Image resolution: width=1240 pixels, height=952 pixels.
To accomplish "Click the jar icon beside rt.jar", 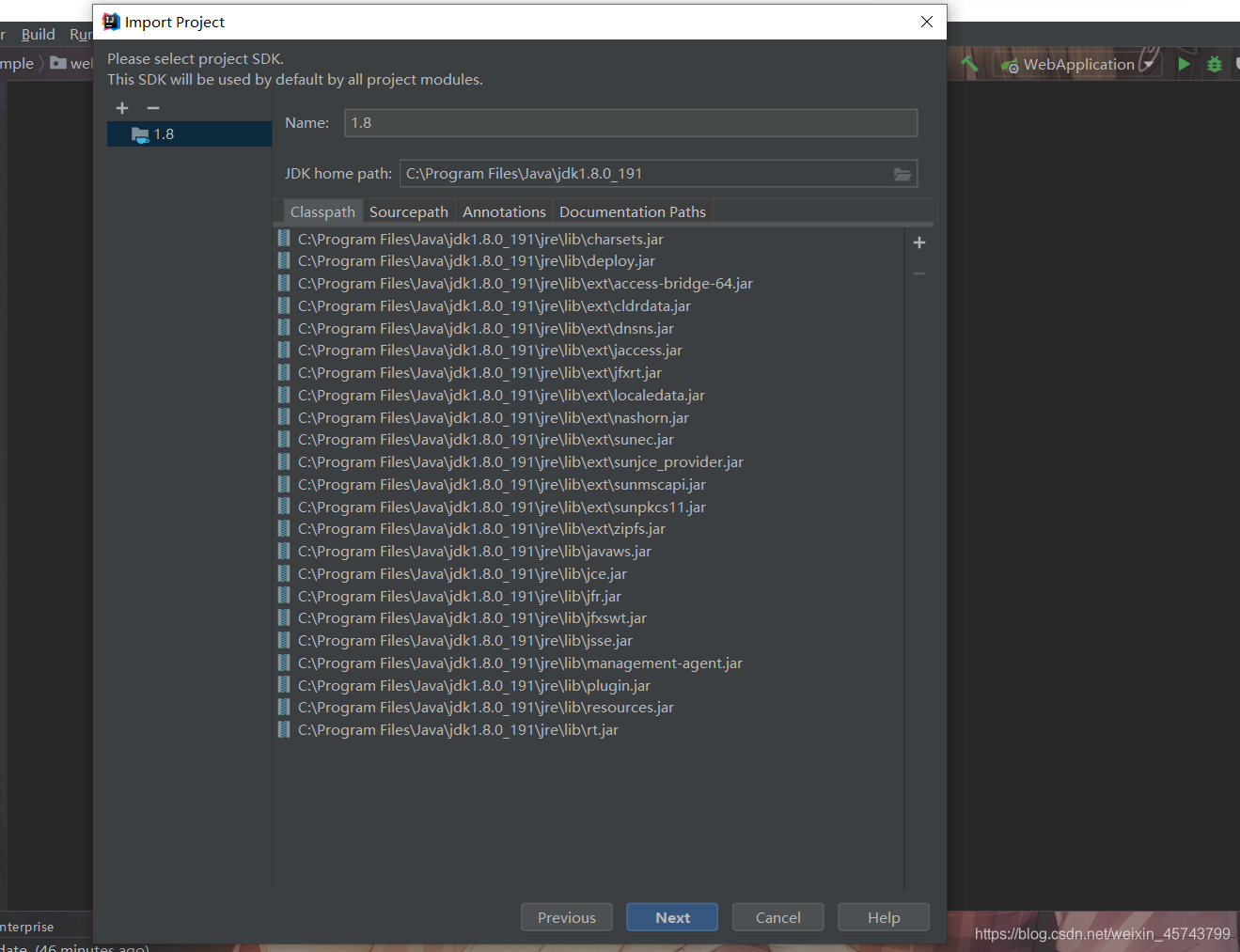I will [284, 729].
